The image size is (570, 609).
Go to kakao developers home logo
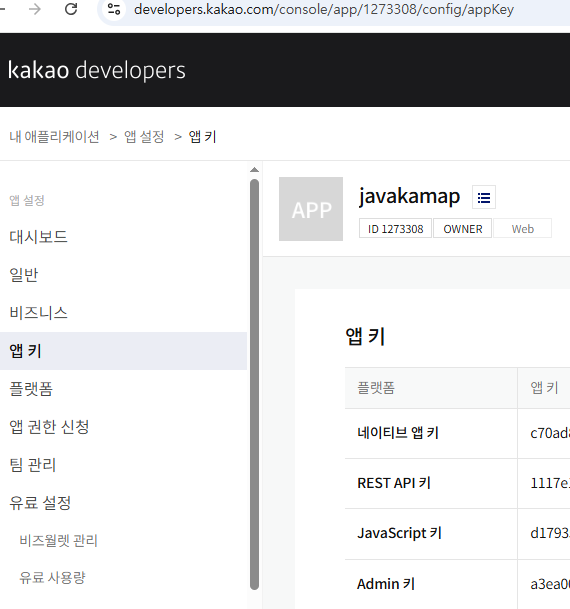(97, 70)
